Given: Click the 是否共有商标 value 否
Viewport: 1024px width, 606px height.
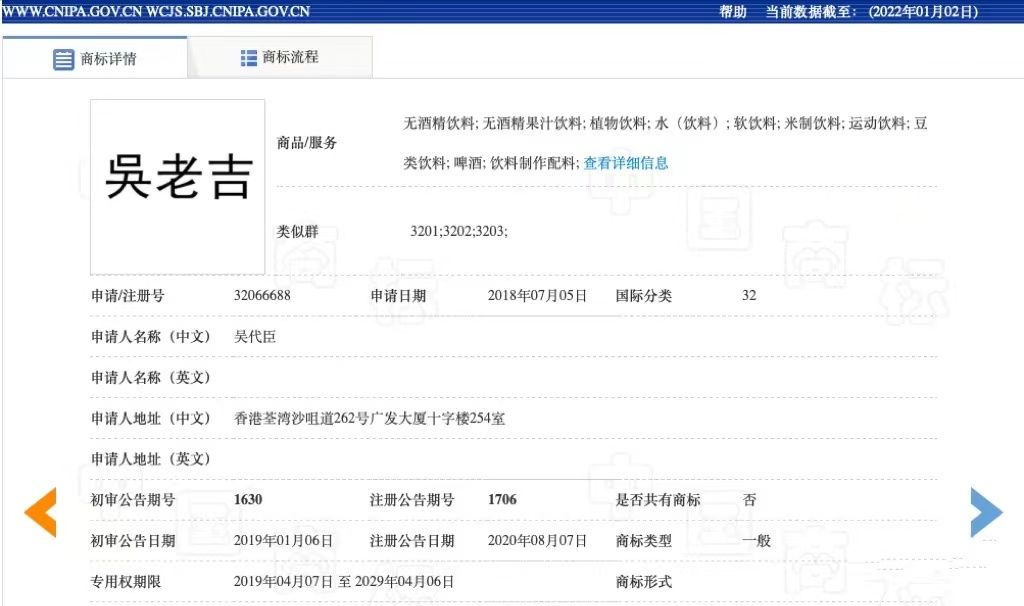Looking at the screenshot, I should pyautogui.click(x=749, y=500).
